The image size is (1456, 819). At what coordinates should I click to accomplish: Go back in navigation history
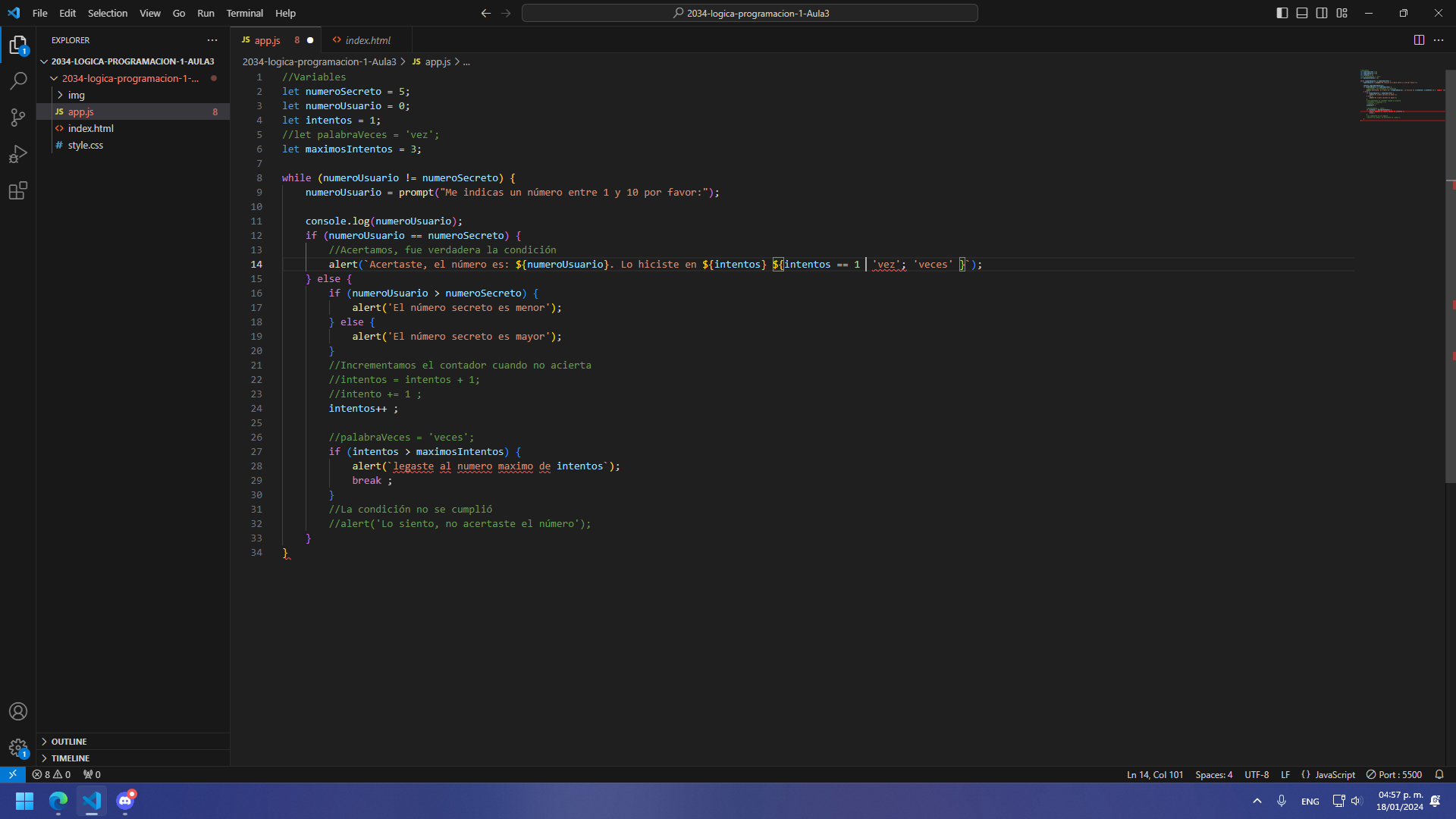[x=486, y=13]
